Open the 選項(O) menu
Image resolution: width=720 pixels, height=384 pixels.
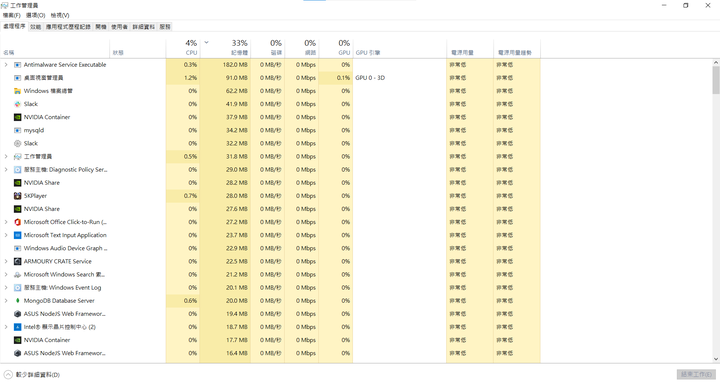35,15
